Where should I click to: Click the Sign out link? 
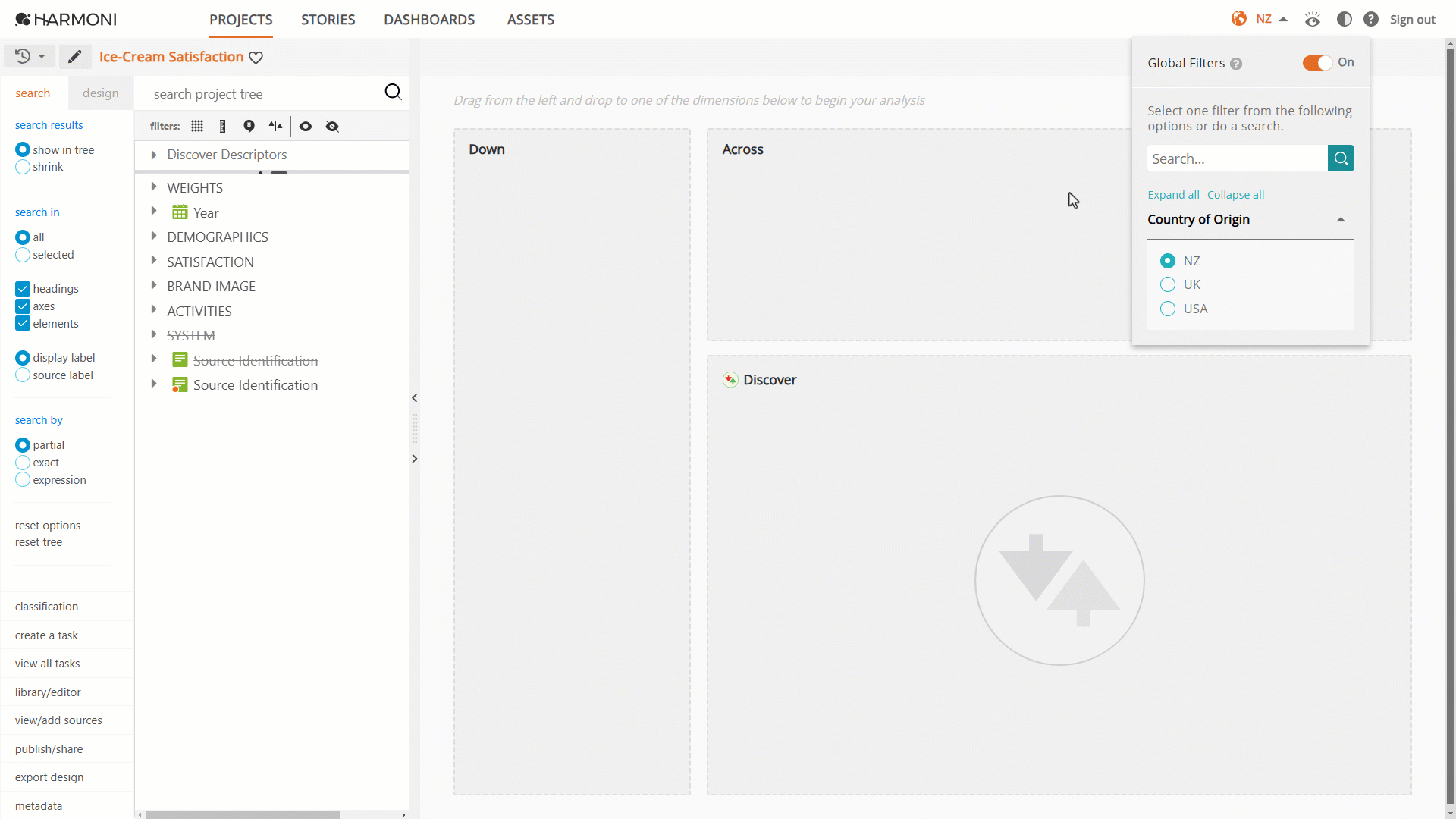click(x=1412, y=20)
